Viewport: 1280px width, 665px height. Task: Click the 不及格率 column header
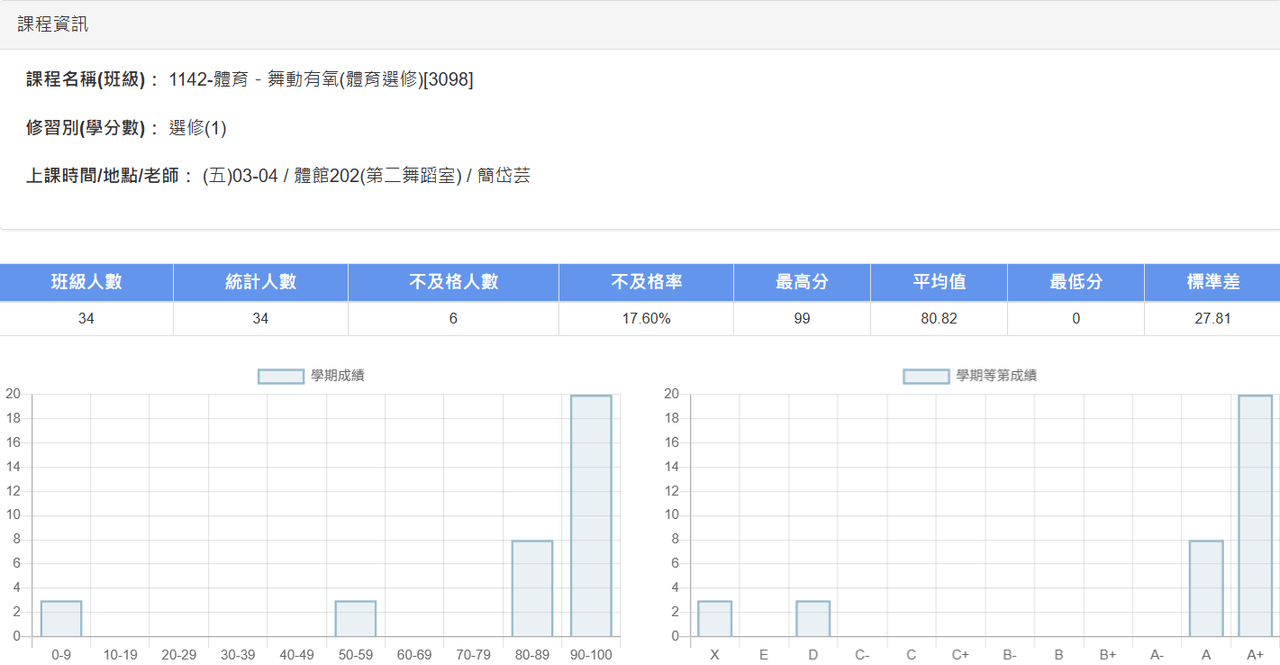pyautogui.click(x=646, y=282)
